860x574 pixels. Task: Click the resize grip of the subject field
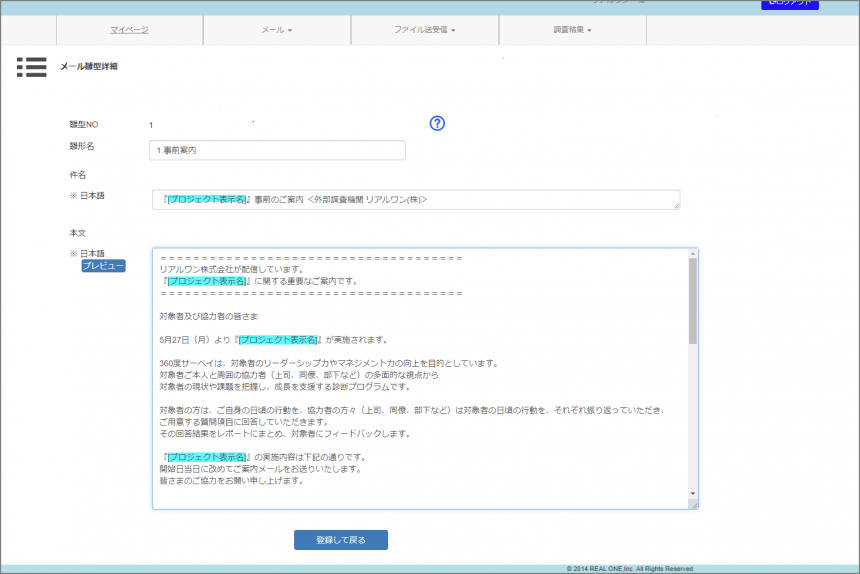click(x=675, y=205)
